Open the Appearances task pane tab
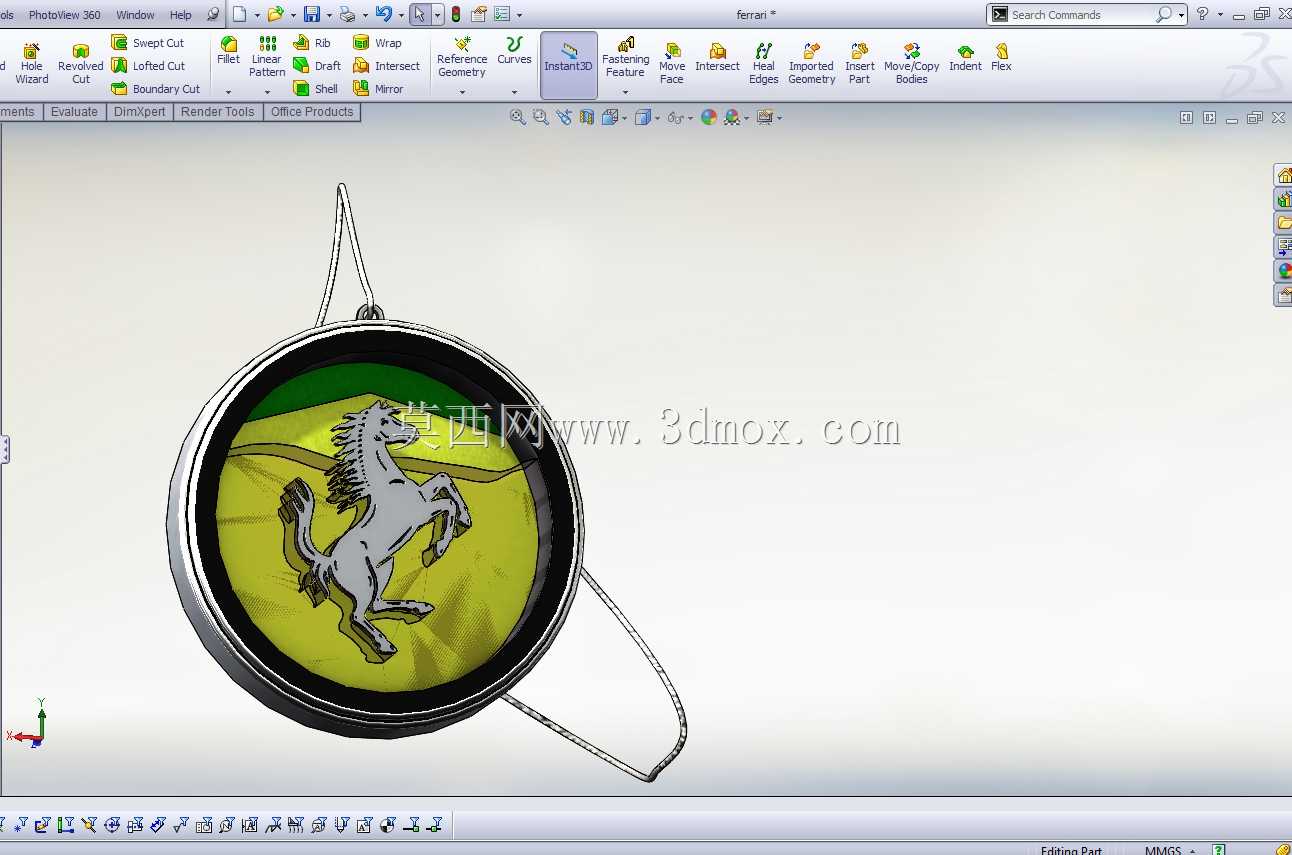 pyautogui.click(x=1284, y=271)
